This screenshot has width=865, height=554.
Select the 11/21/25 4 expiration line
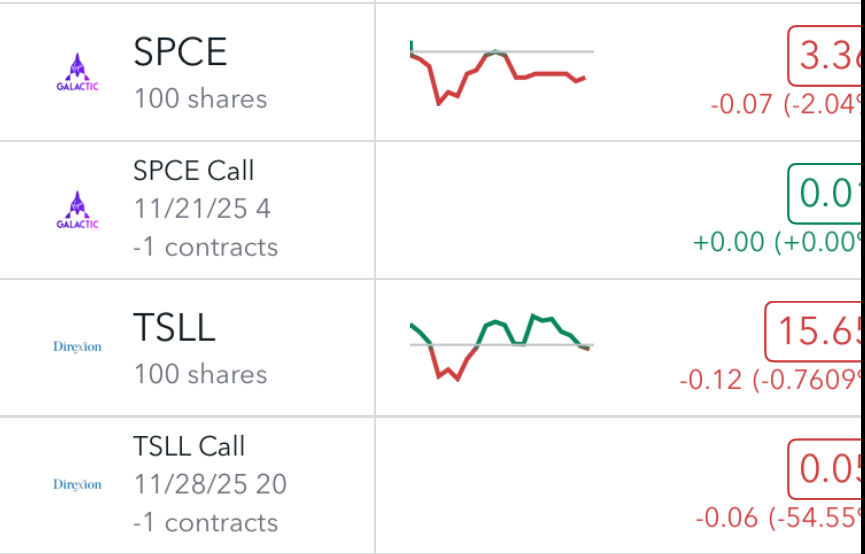202,209
